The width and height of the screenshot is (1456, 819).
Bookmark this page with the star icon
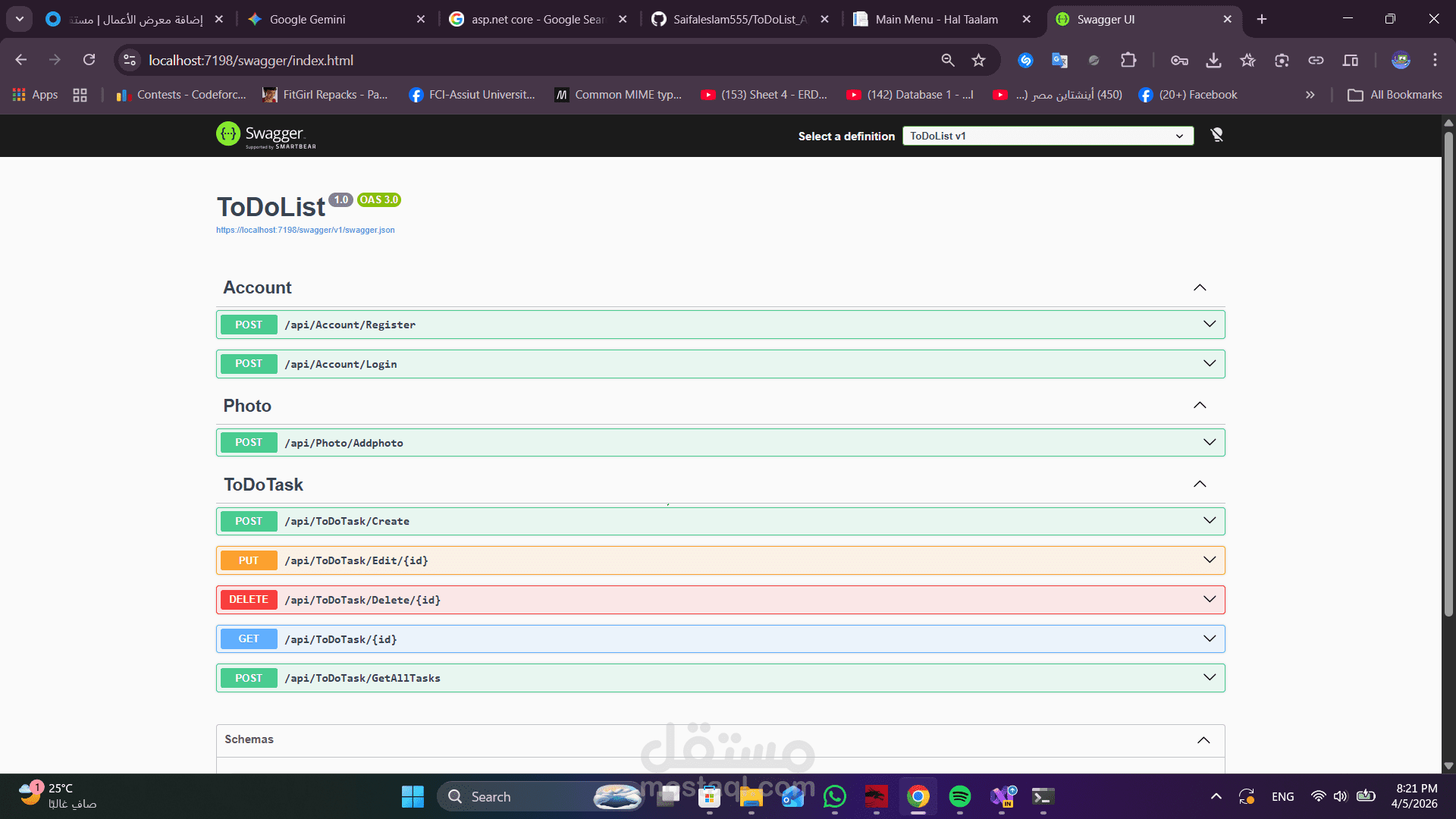978,60
